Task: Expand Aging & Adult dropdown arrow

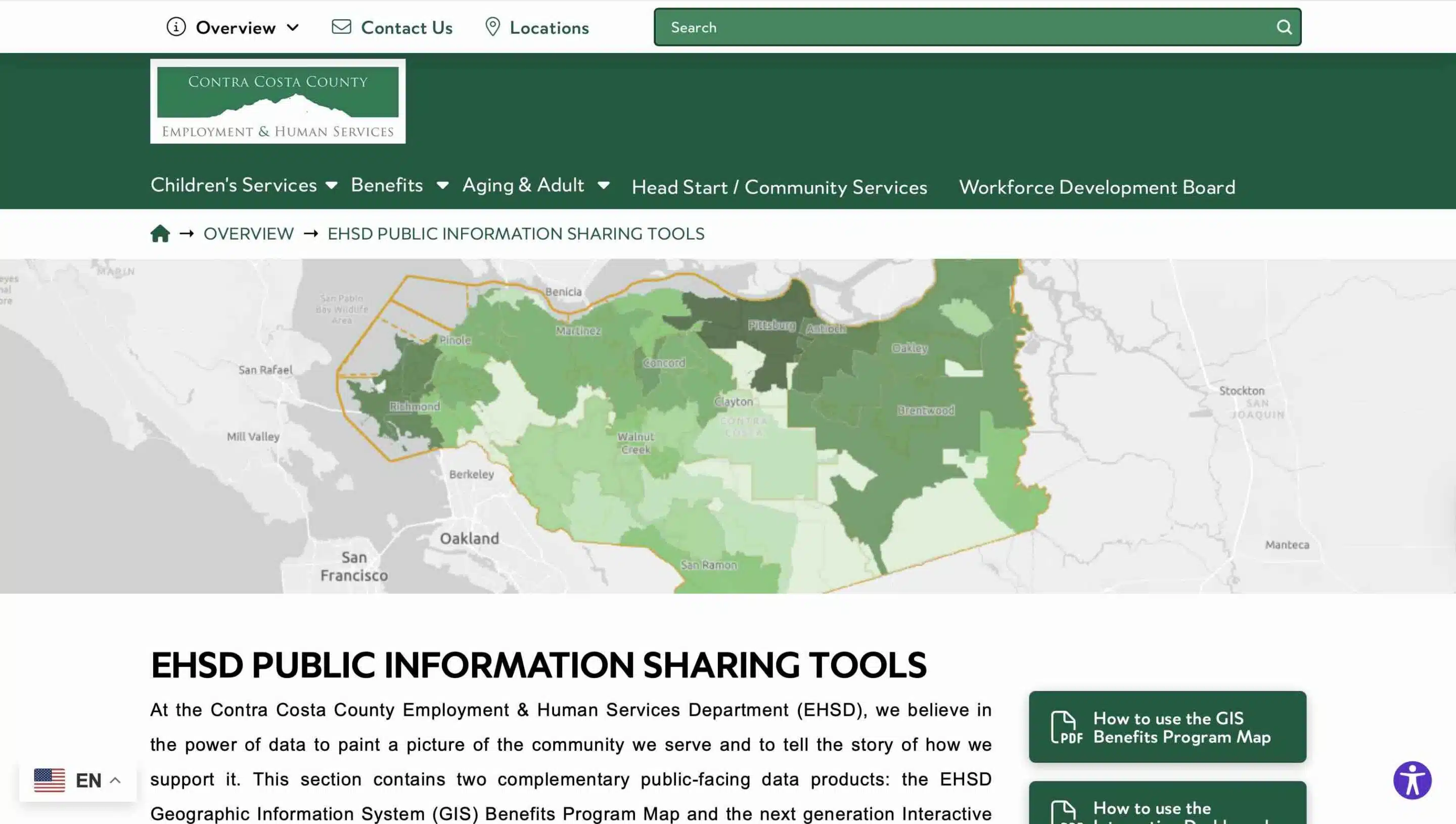Action: pos(603,185)
